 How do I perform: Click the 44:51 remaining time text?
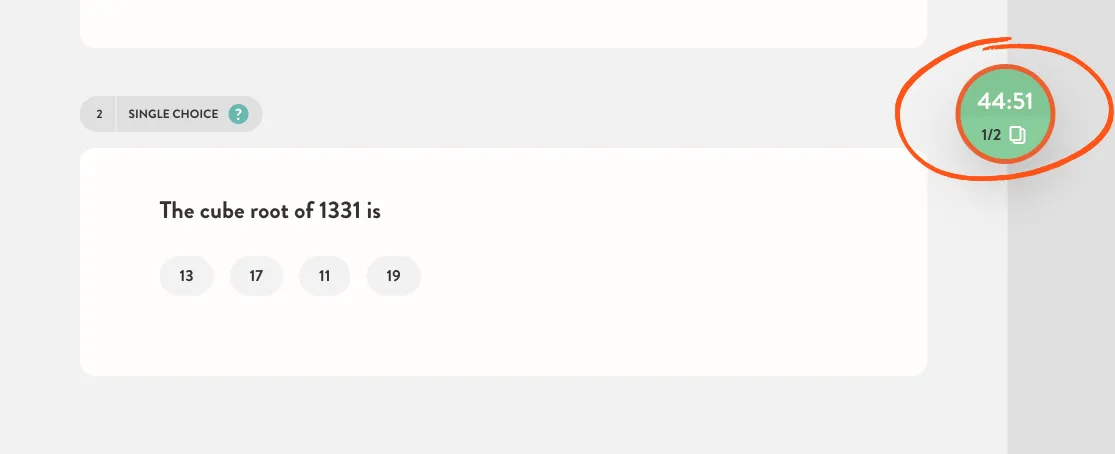click(x=1005, y=102)
